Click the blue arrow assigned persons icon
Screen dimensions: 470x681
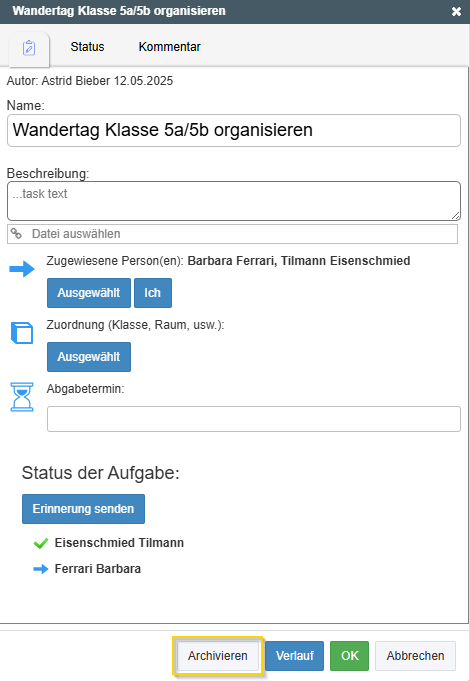tap(22, 269)
